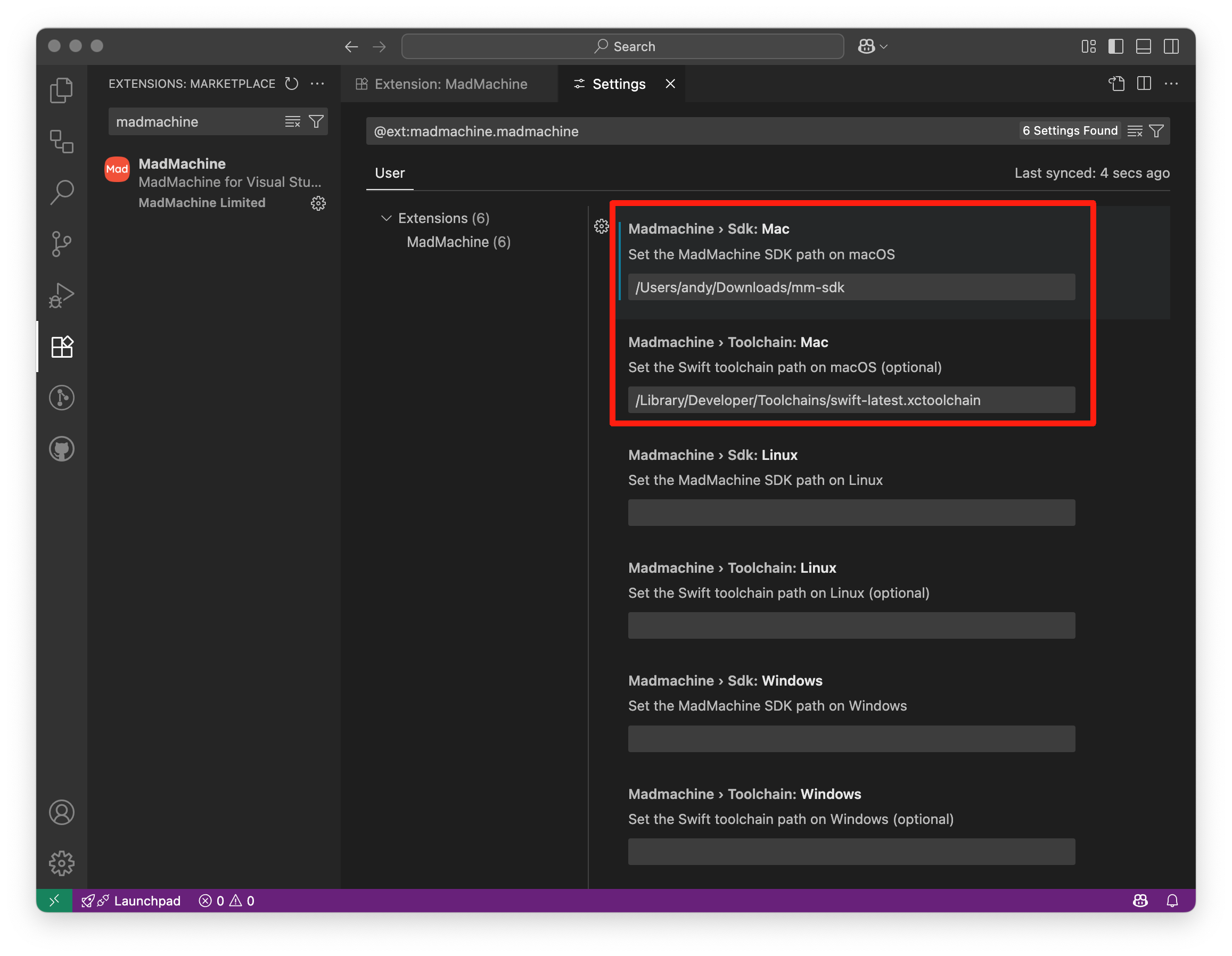The width and height of the screenshot is (1232, 956).
Task: Customize layout icon in title bar
Action: pos(1089,46)
